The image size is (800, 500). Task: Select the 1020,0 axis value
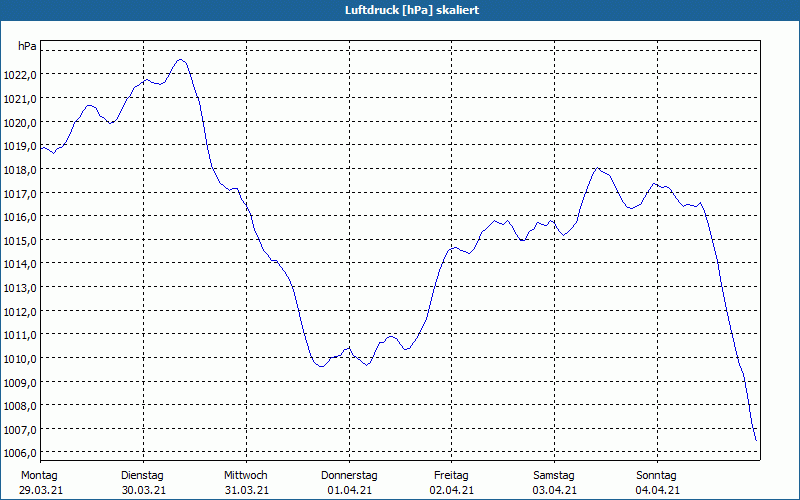click(x=20, y=123)
